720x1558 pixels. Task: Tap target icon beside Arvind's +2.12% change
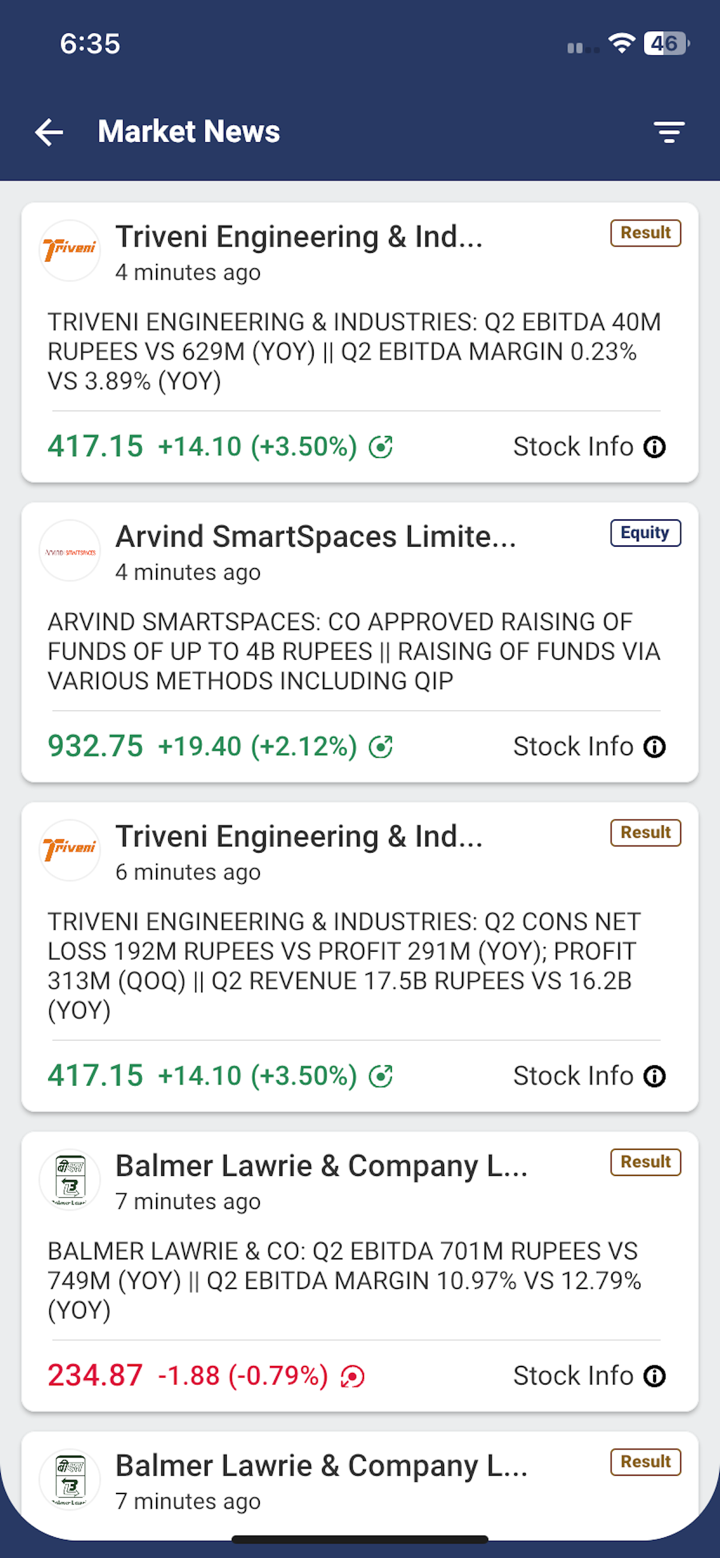pyautogui.click(x=381, y=747)
